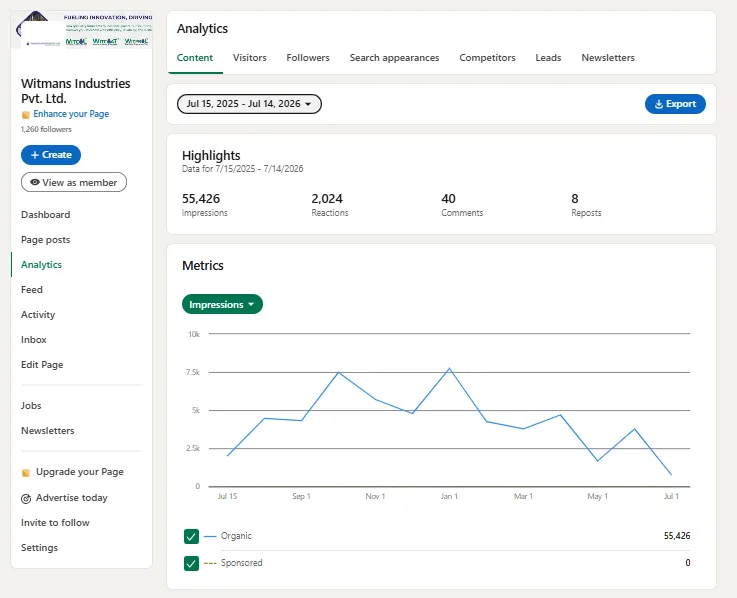Open Settings in sidebar
The width and height of the screenshot is (737, 598).
pos(39,548)
